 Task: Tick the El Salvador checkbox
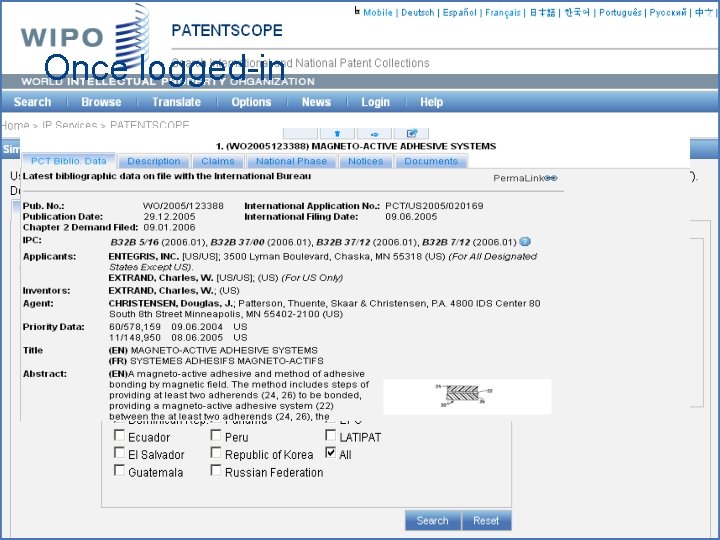[119, 453]
